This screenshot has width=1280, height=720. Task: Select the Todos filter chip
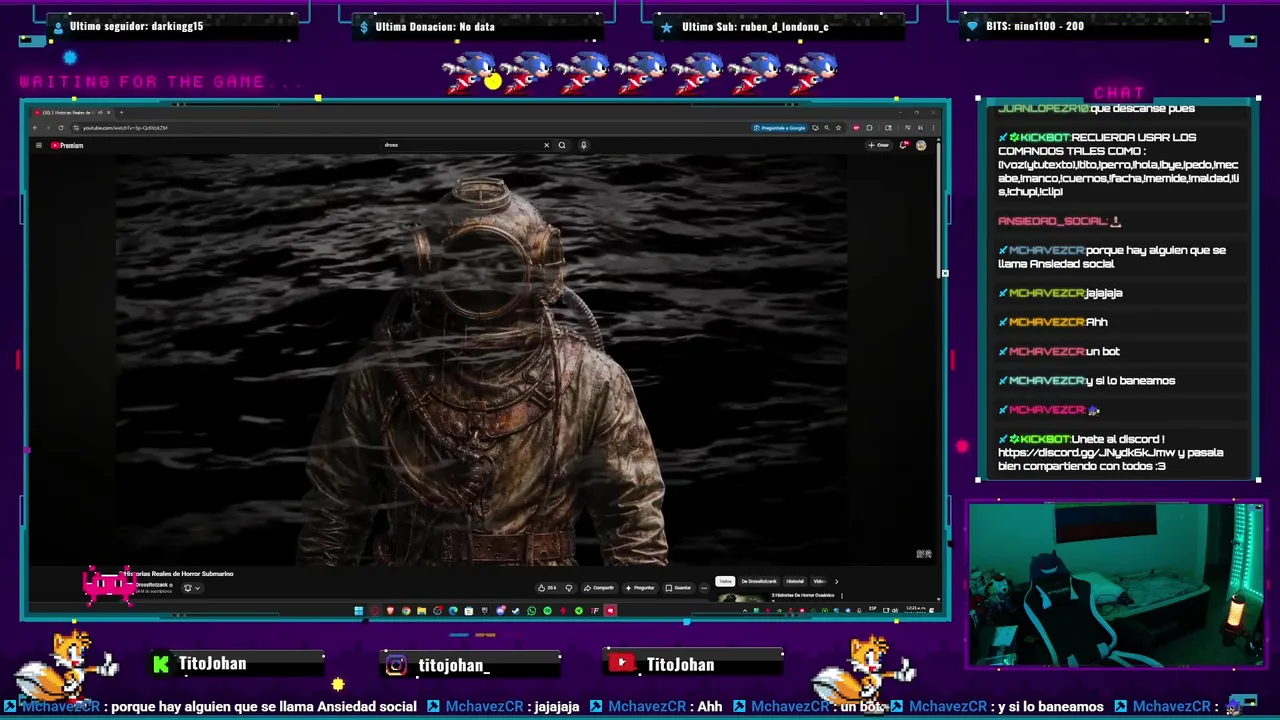725,581
